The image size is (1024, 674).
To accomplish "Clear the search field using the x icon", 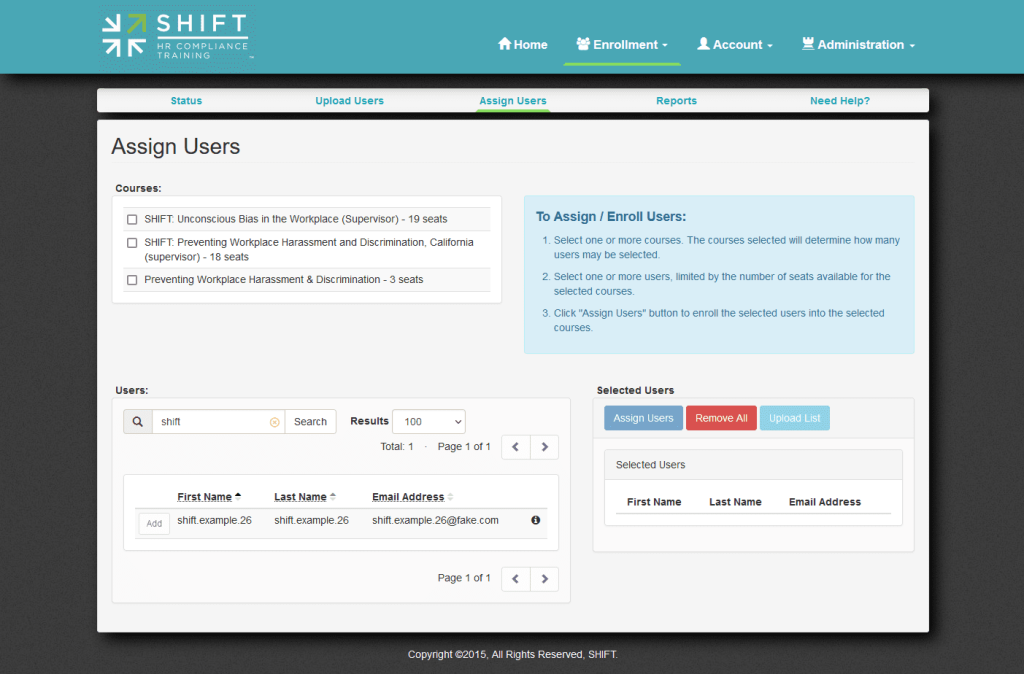I will point(274,422).
